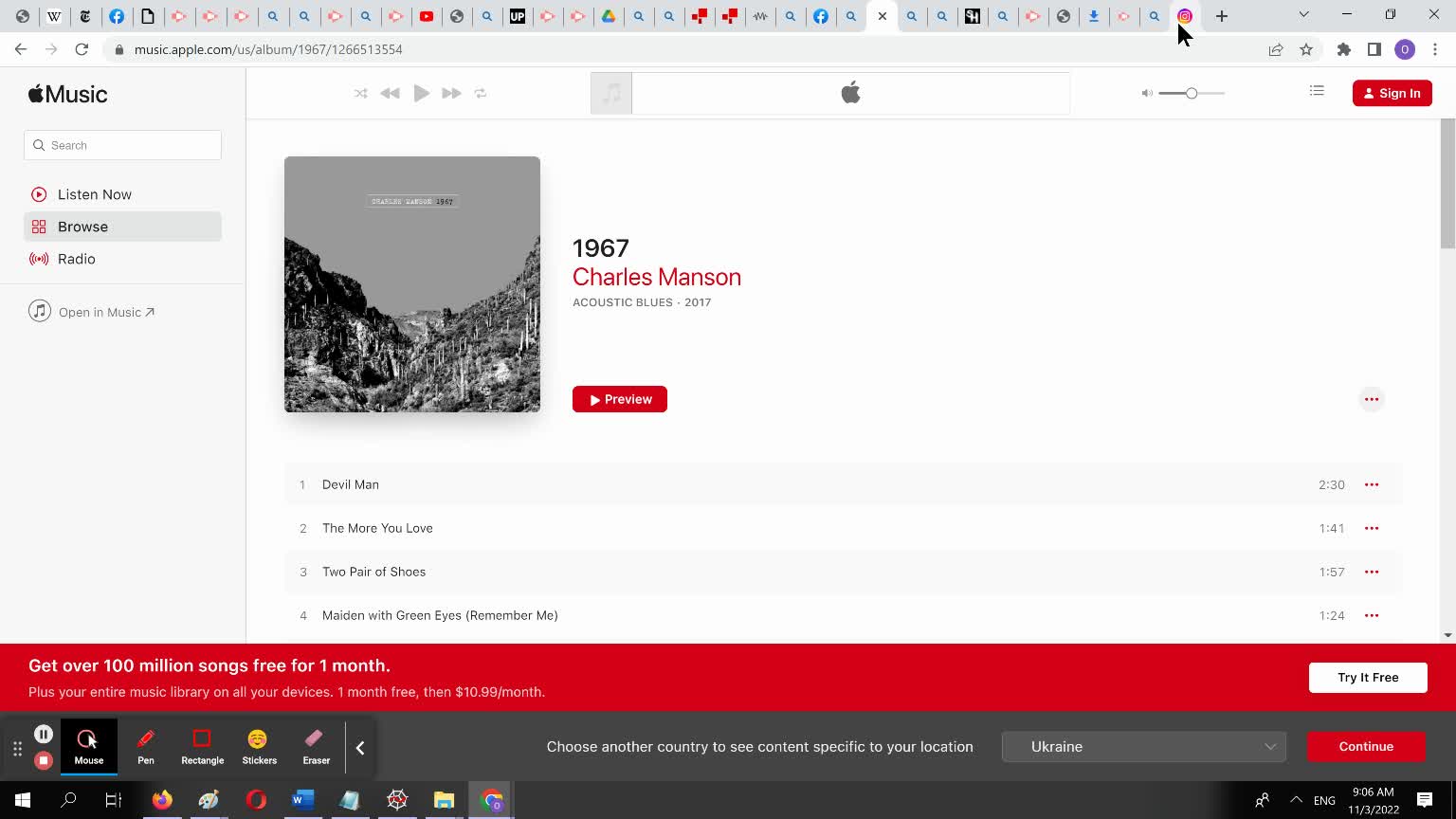The height and width of the screenshot is (819, 1456).
Task: Open in Music app link
Action: 92,312
